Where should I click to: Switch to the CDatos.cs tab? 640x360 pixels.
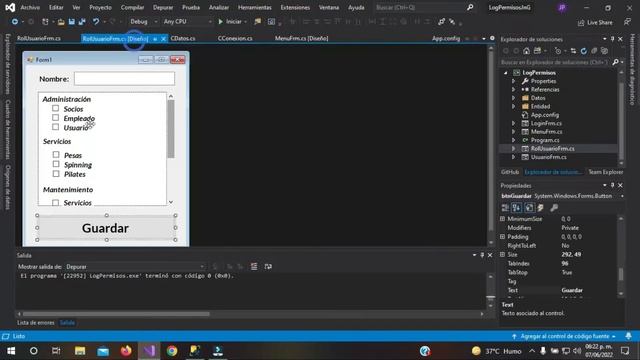182,38
